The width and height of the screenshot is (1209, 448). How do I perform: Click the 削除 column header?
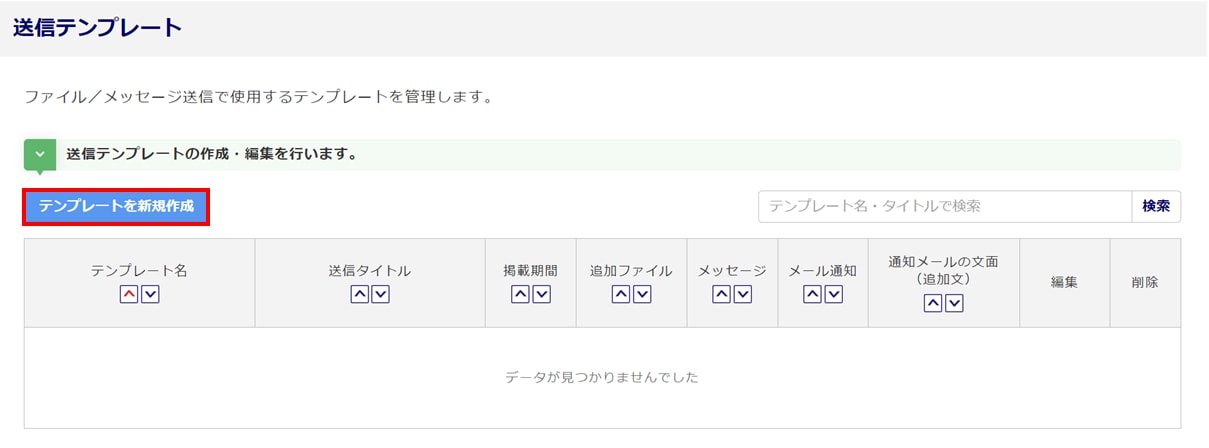(x=1145, y=282)
